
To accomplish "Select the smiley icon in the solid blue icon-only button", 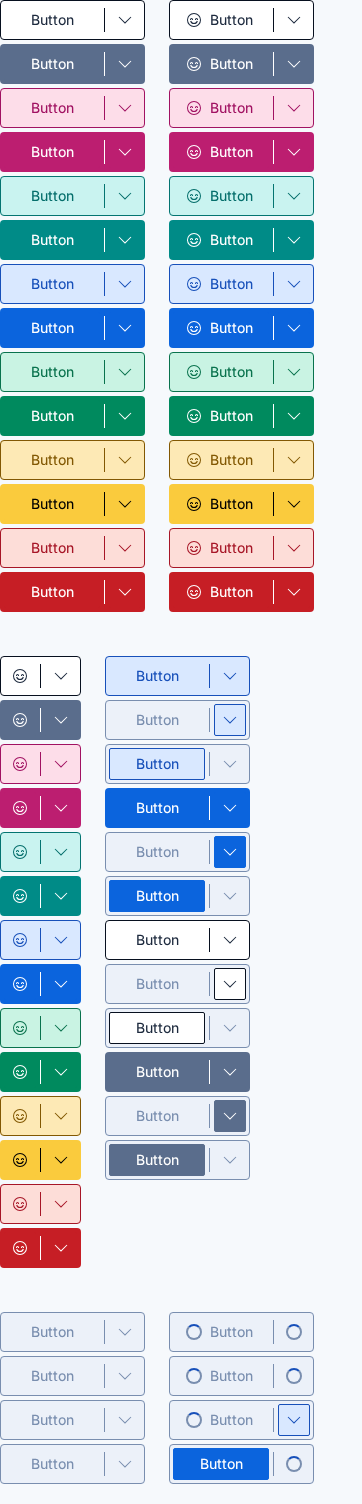I will click(20, 984).
